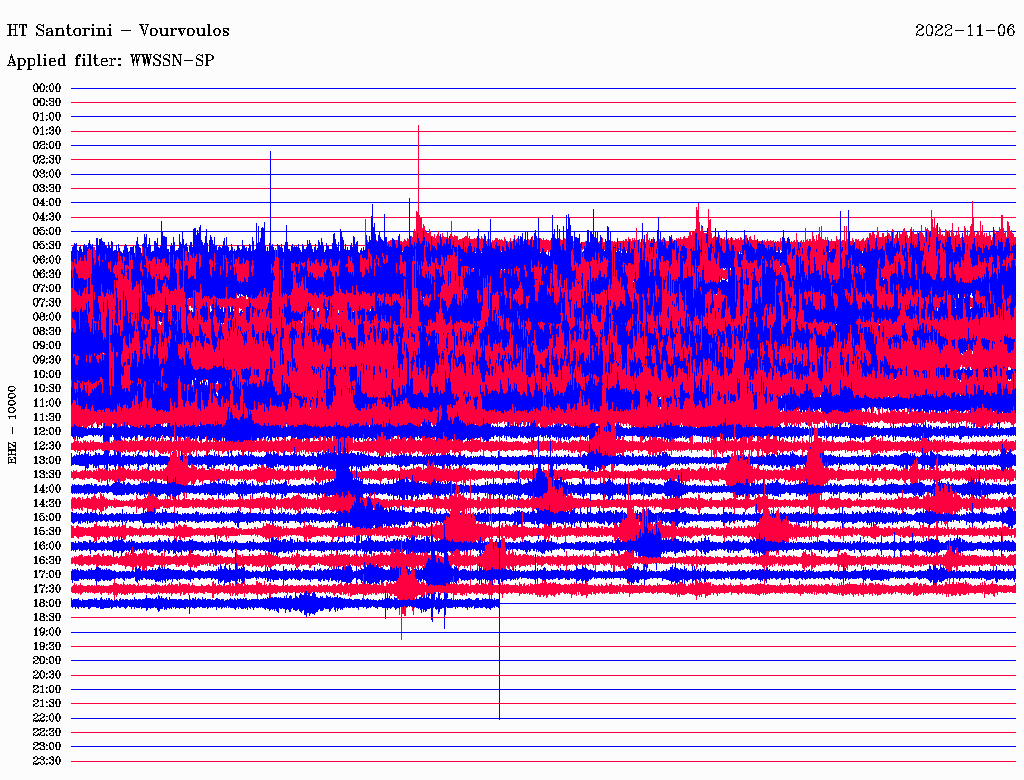Click the 22:00 time label
The width and height of the screenshot is (1024, 780).
47,717
